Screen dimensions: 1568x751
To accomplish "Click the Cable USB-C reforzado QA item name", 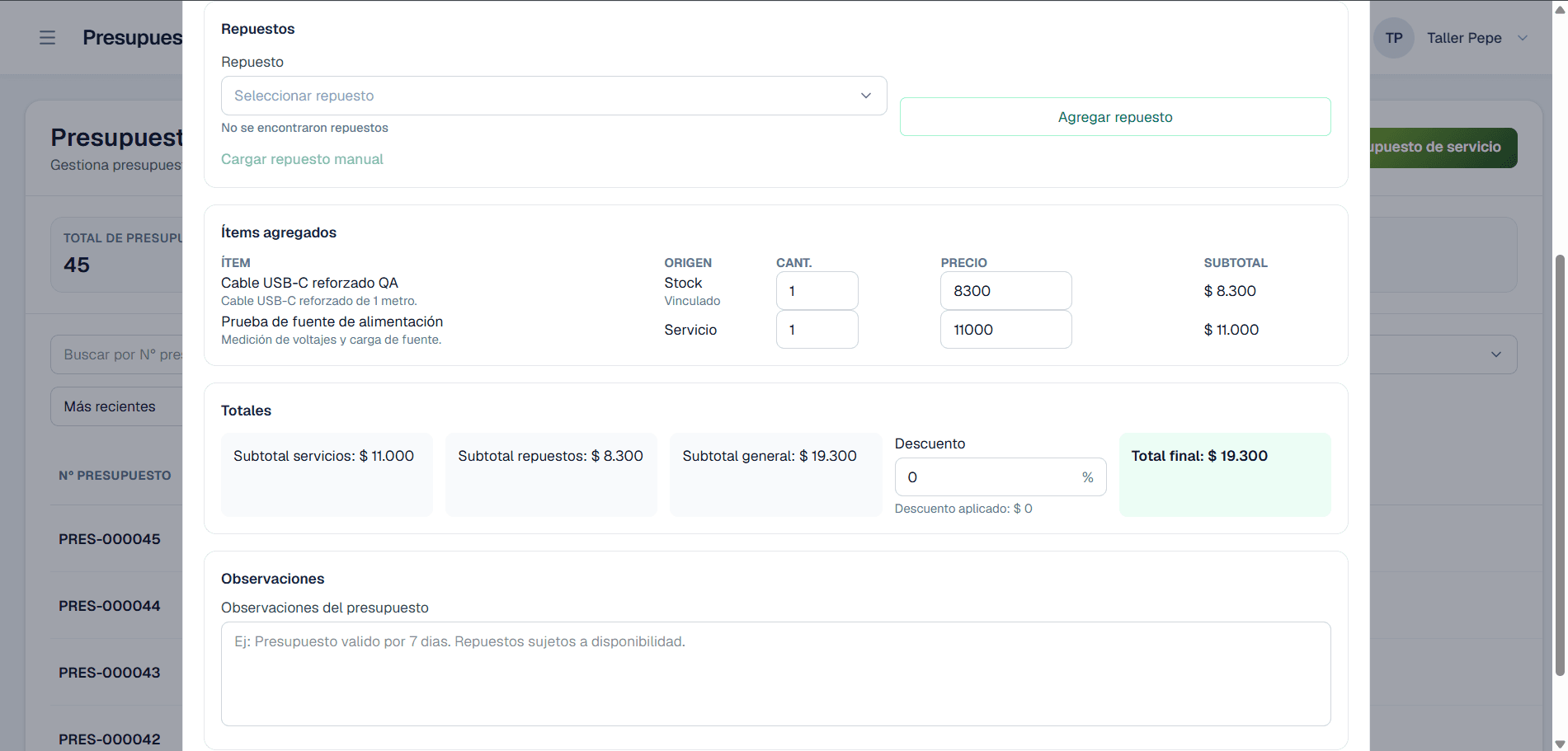I will 309,283.
